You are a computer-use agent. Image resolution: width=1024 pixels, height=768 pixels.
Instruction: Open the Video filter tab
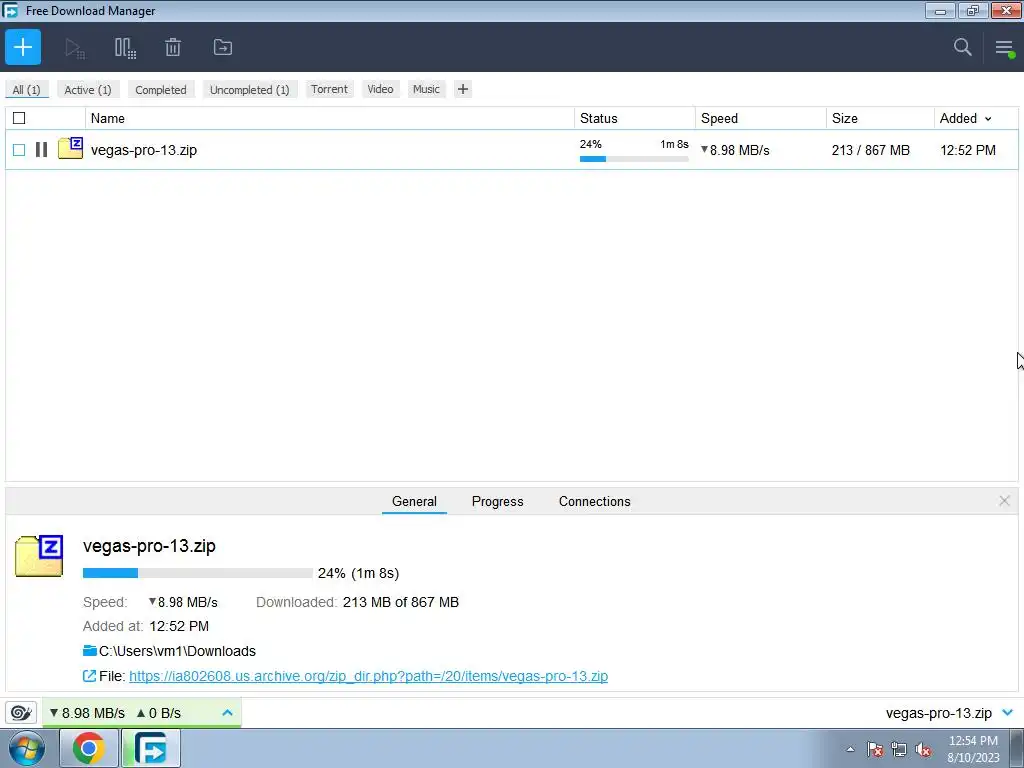point(380,89)
